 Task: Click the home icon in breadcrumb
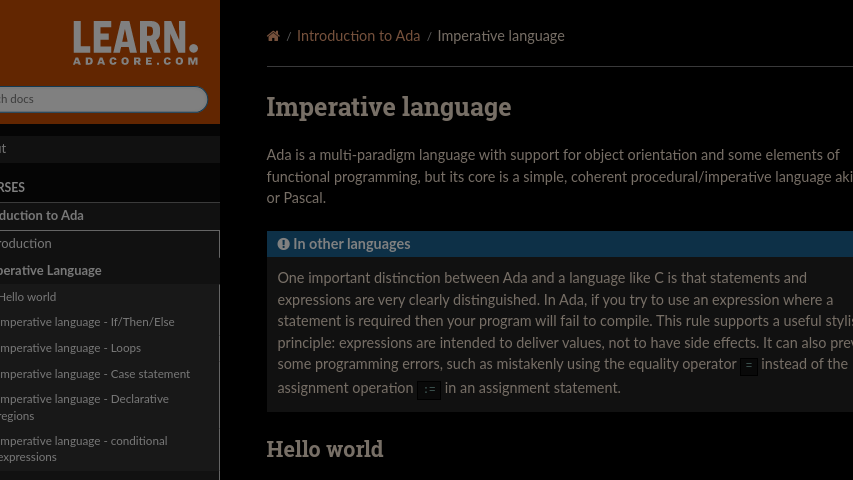tap(273, 36)
